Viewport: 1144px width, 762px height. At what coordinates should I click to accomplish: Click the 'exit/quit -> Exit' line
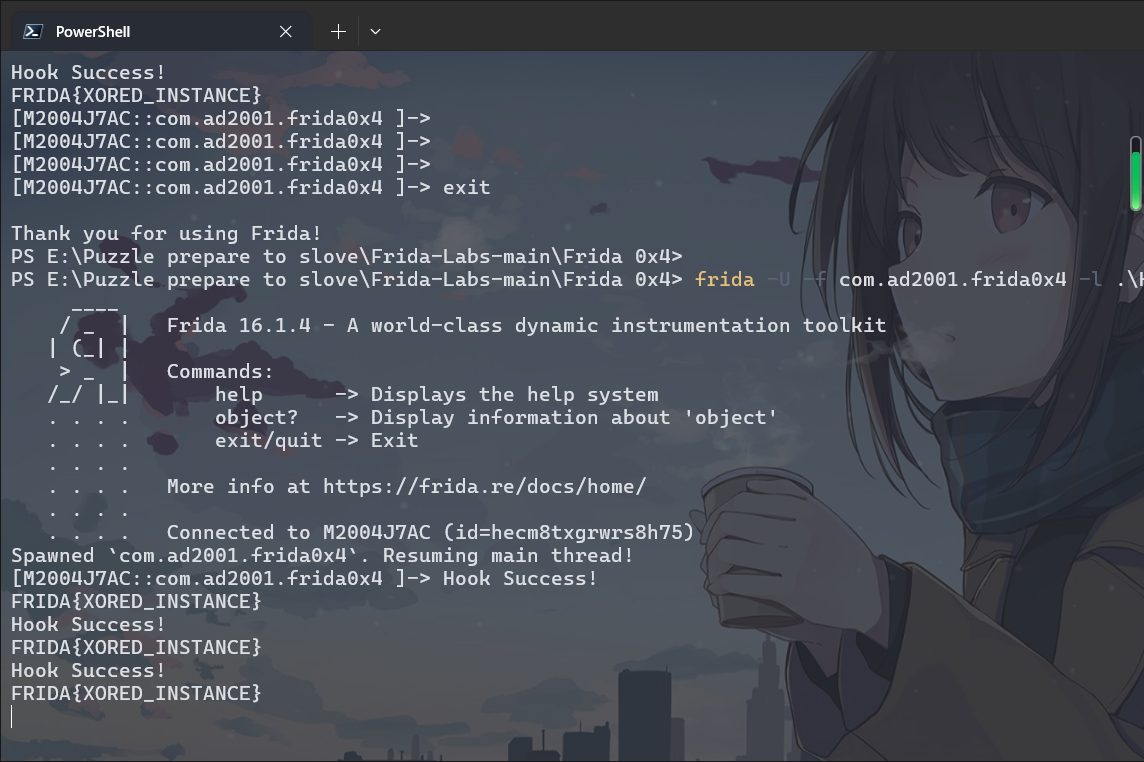(316, 441)
